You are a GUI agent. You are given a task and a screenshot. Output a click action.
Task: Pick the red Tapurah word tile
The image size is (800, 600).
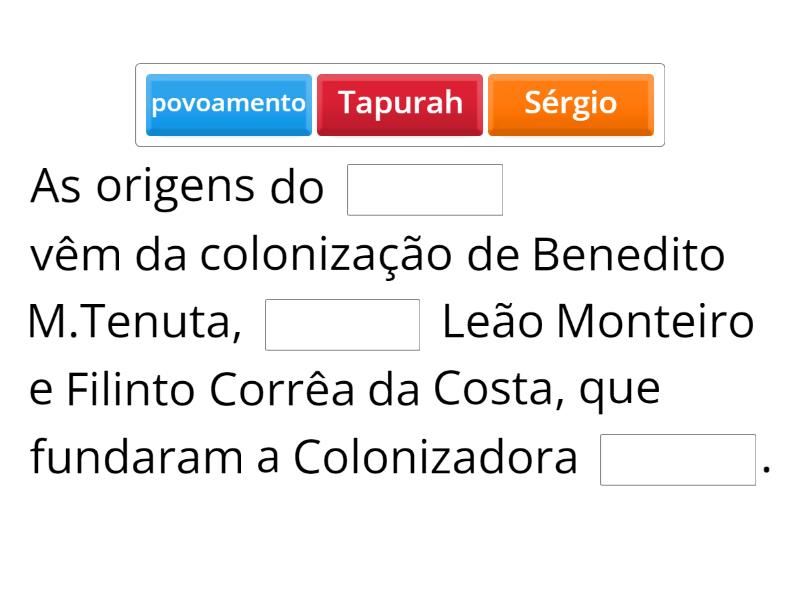[x=400, y=104]
